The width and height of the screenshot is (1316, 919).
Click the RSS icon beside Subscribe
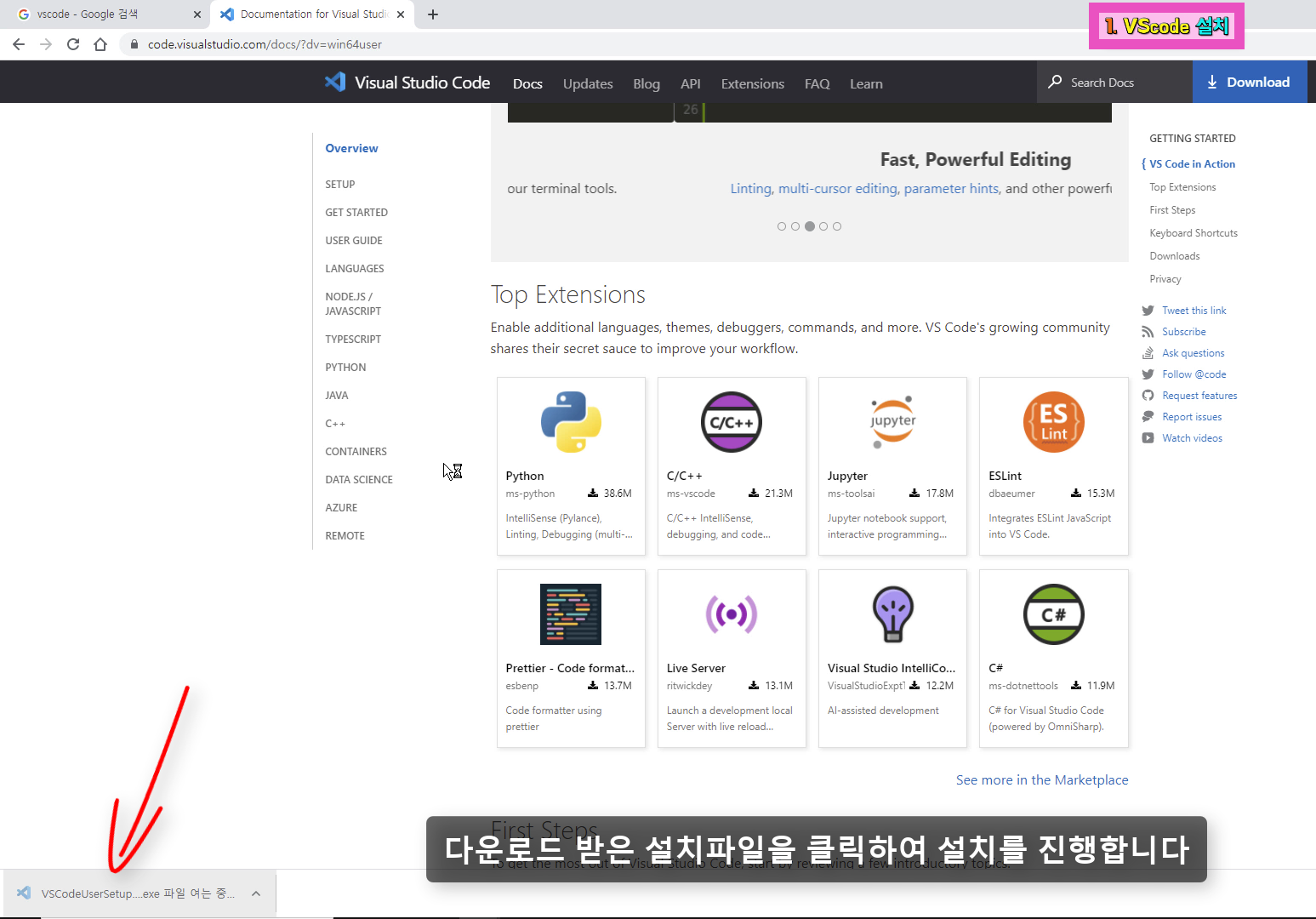pyautogui.click(x=1148, y=332)
